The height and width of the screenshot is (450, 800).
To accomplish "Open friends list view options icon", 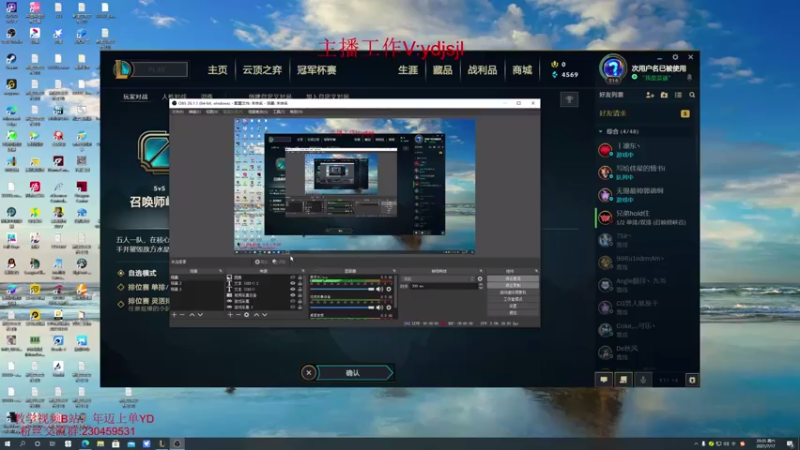I will 678,95.
